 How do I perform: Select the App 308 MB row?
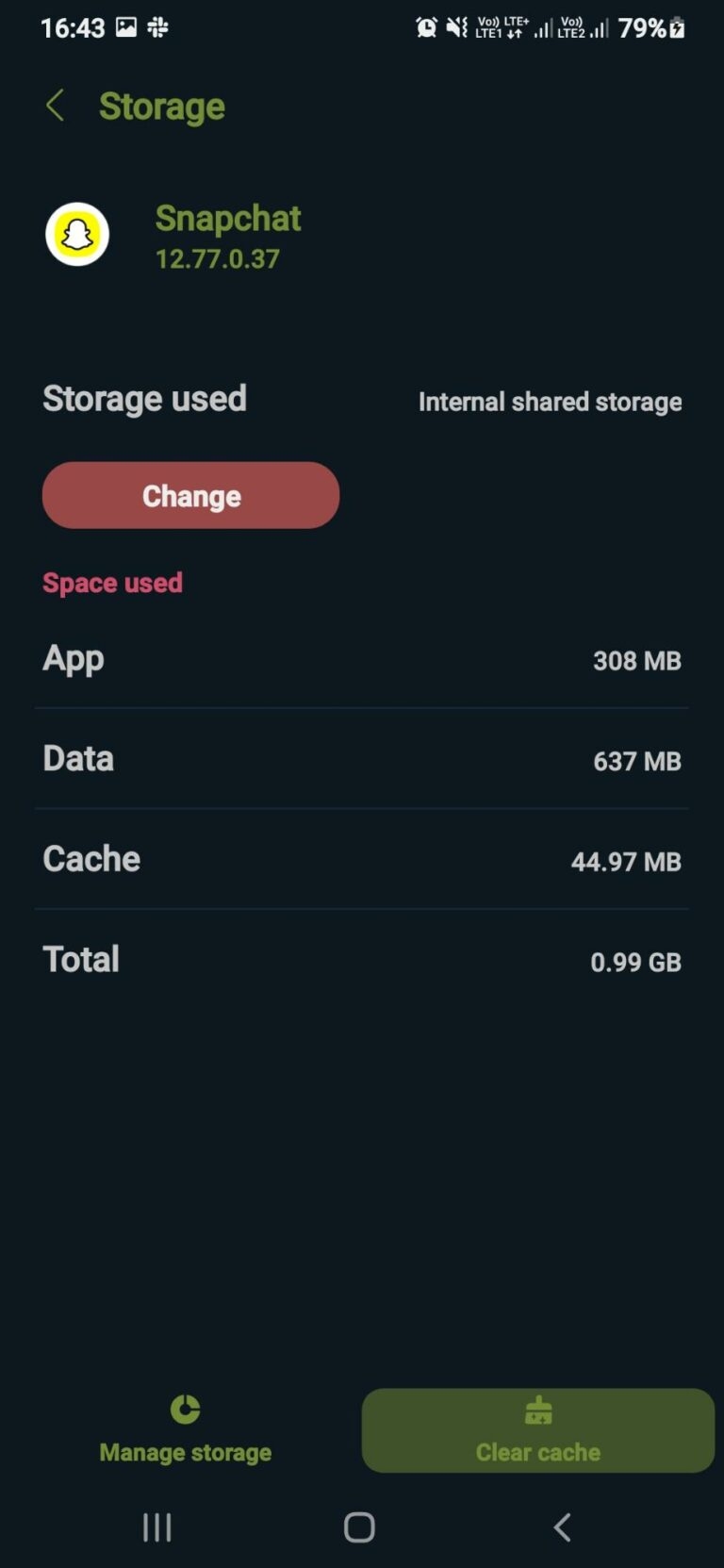pyautogui.click(x=362, y=660)
